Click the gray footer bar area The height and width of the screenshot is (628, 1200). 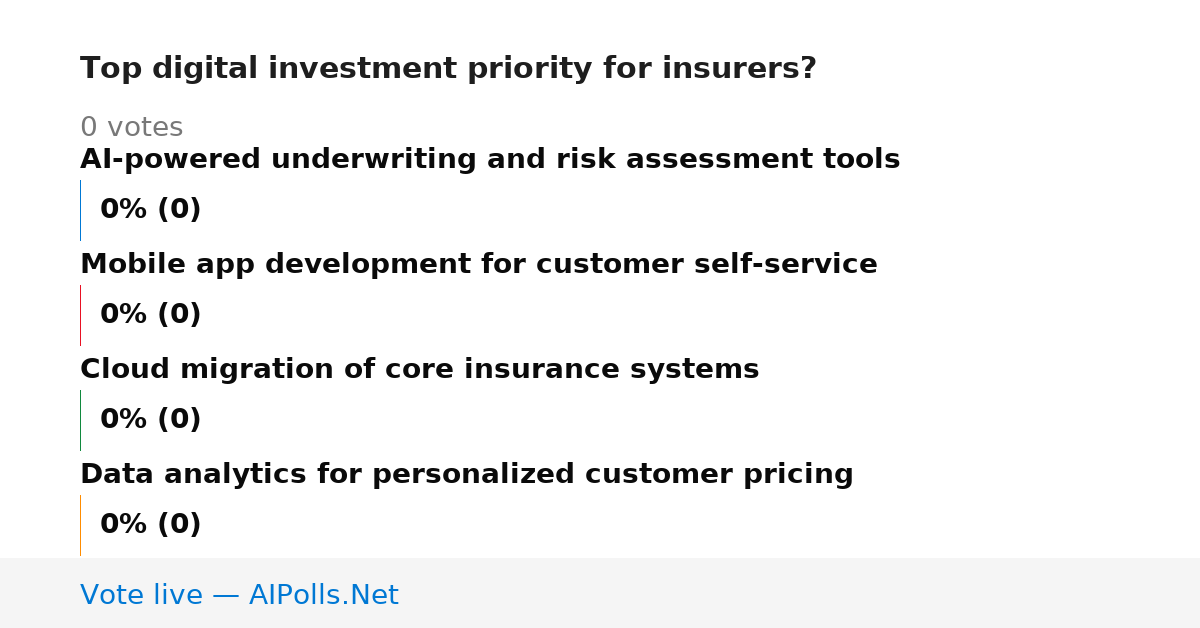point(600,593)
